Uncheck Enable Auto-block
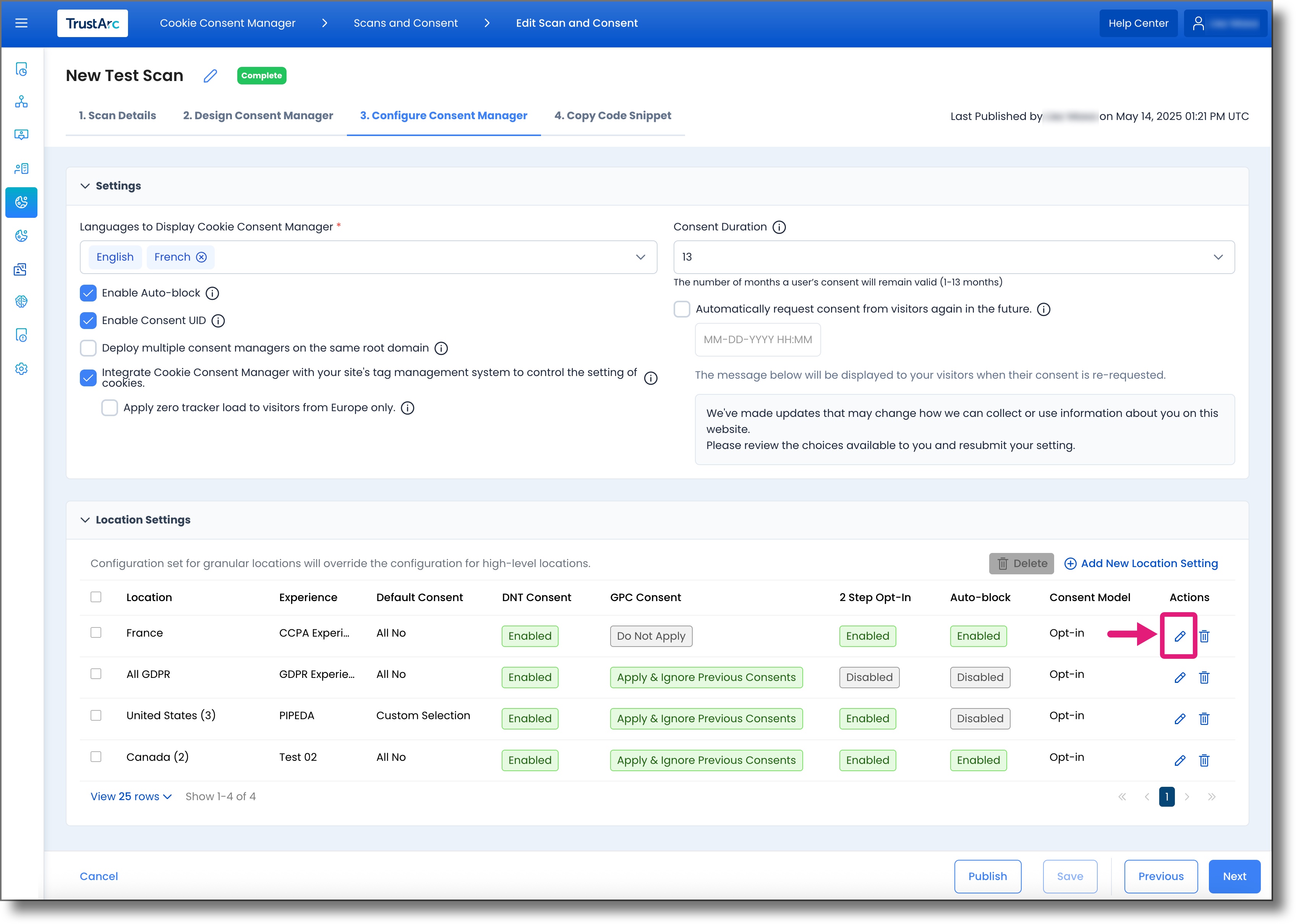 pos(88,293)
